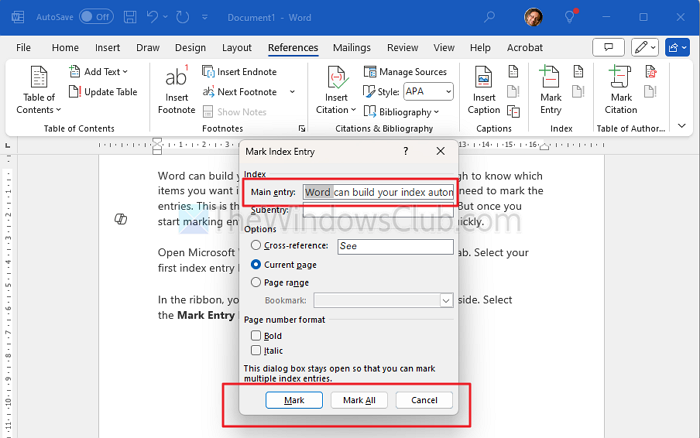Screen dimensions: 700x438
Task: Click the Save icon in title bar
Action: 130,17
